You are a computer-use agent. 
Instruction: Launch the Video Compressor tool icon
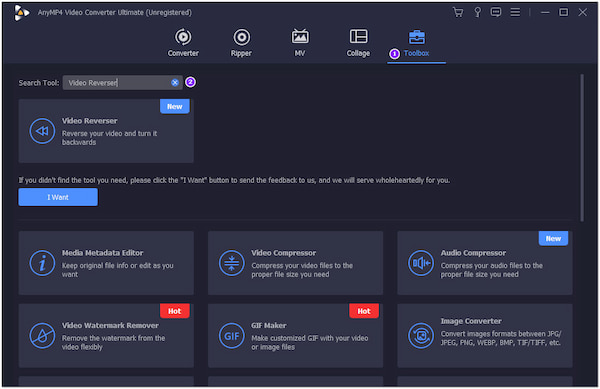click(x=232, y=263)
